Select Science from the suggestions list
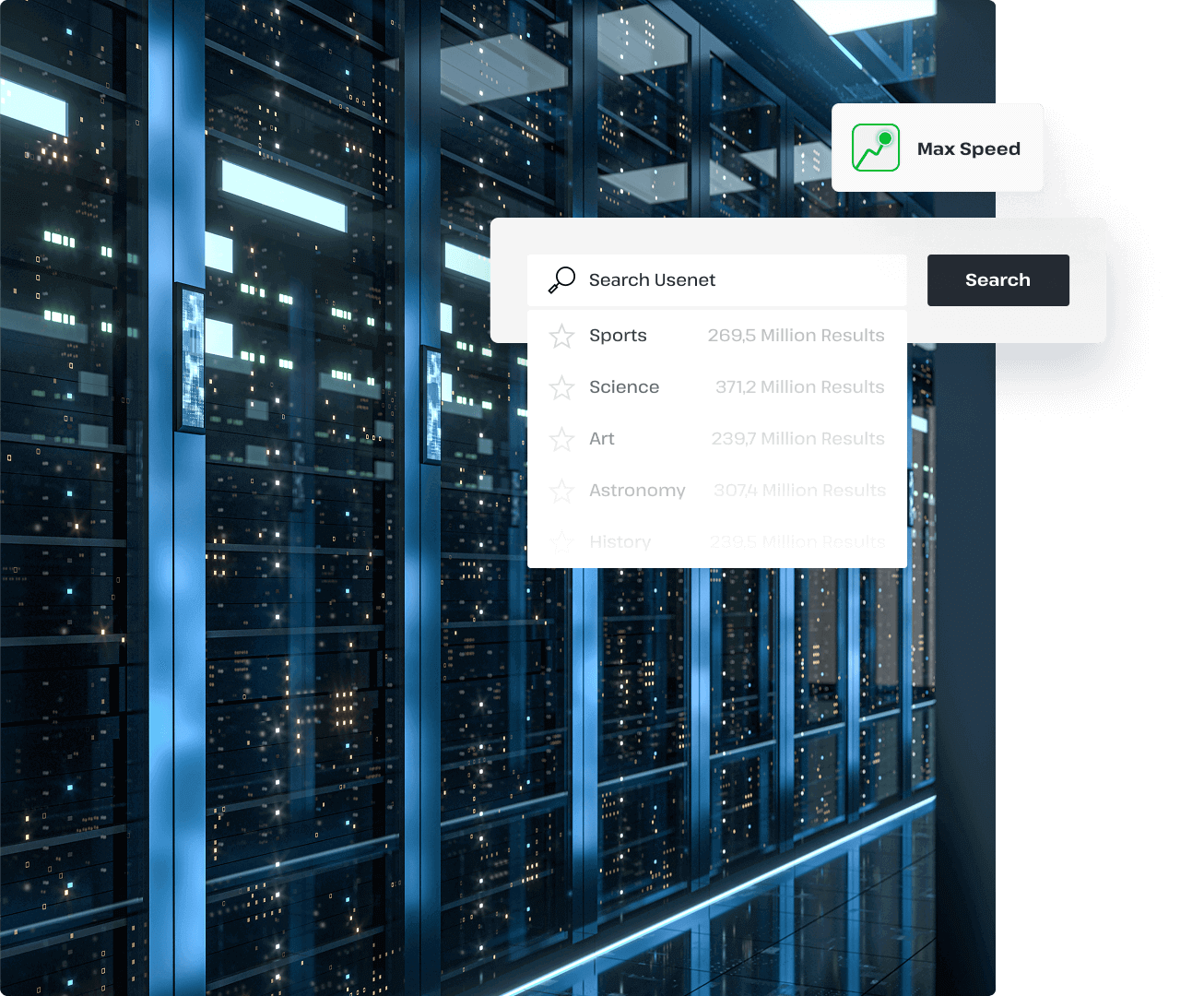This screenshot has width=1204, height=996. coord(624,387)
